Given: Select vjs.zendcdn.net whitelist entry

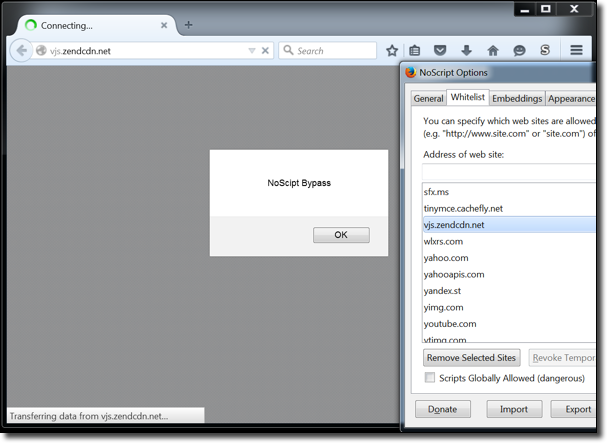Looking at the screenshot, I should coord(509,225).
